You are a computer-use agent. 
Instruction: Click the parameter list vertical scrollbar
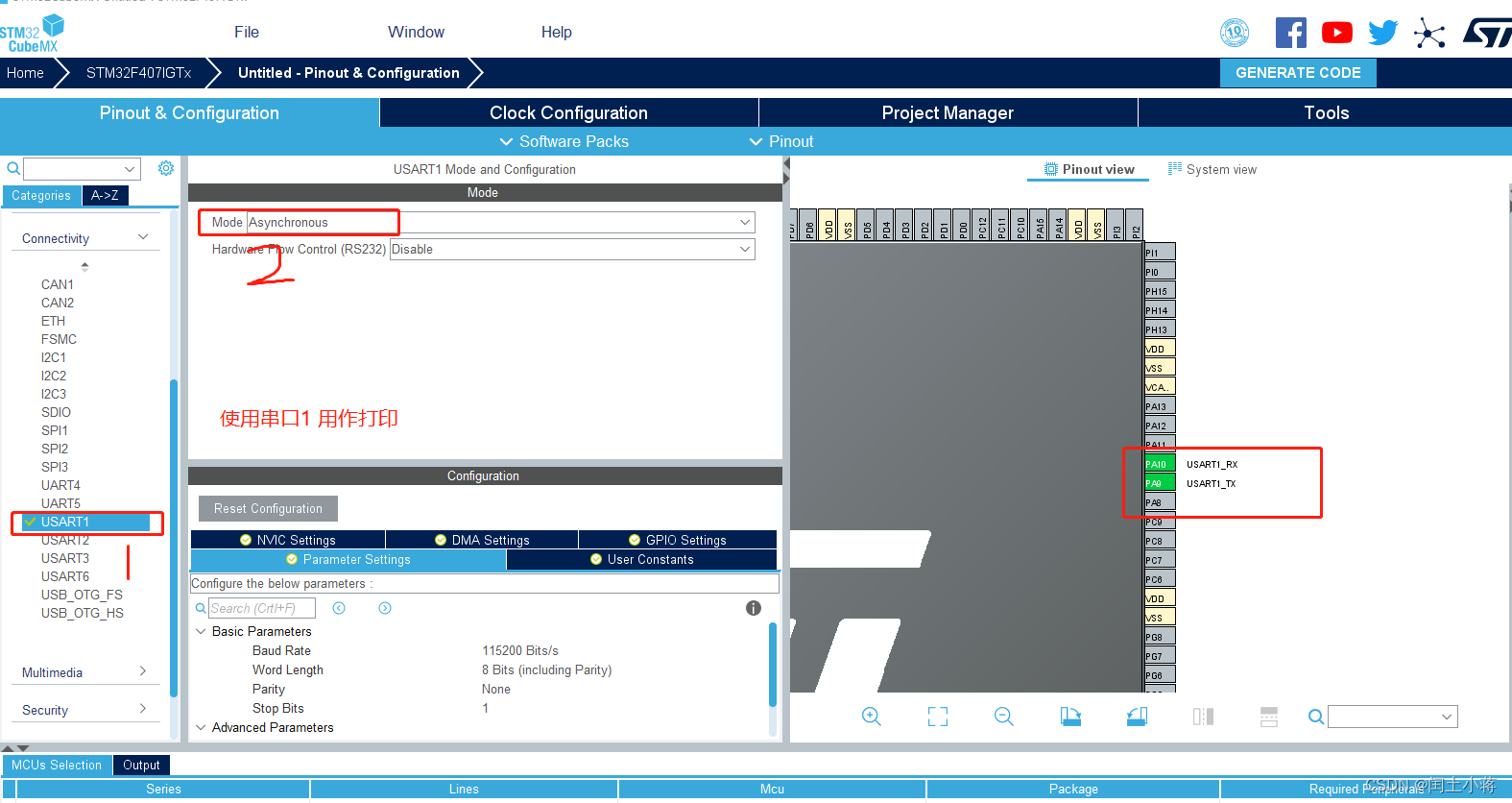click(773, 665)
